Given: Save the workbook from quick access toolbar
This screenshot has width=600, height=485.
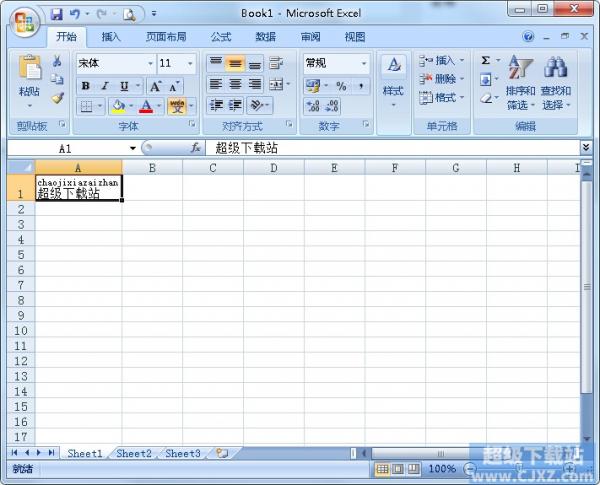Looking at the screenshot, I should (x=57, y=14).
